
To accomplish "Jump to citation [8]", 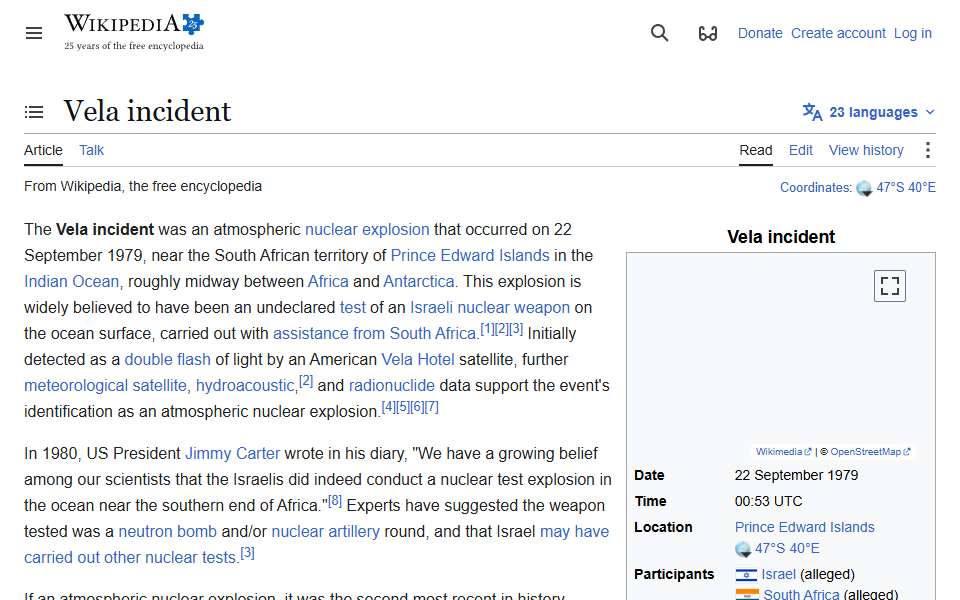I will click(335, 501).
